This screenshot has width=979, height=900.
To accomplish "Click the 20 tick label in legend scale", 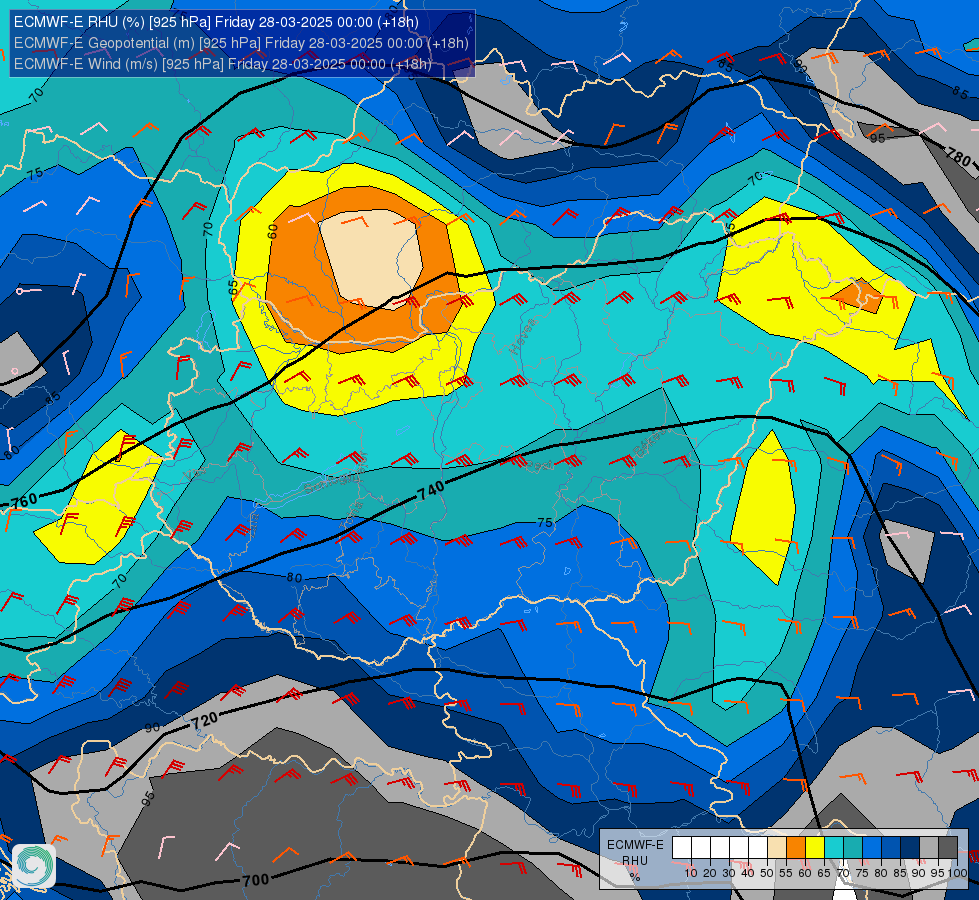I will (x=710, y=874).
